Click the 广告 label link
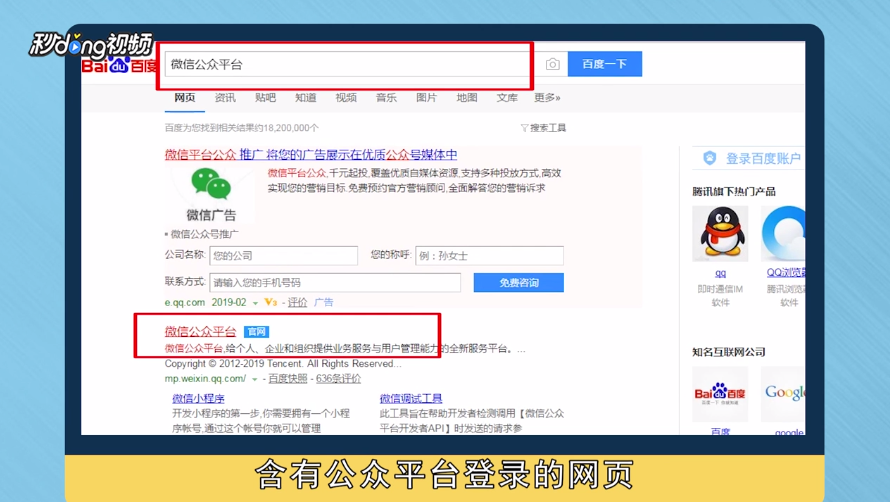Viewport: 890px width, 502px height. click(x=324, y=302)
